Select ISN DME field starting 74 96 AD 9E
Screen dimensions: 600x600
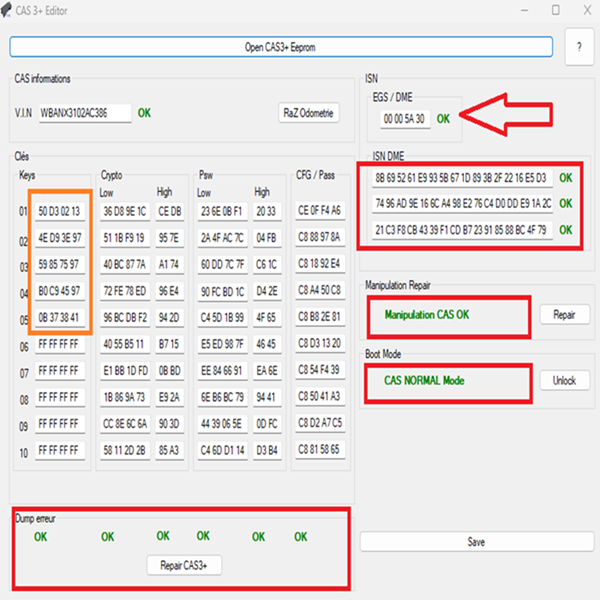click(x=462, y=204)
